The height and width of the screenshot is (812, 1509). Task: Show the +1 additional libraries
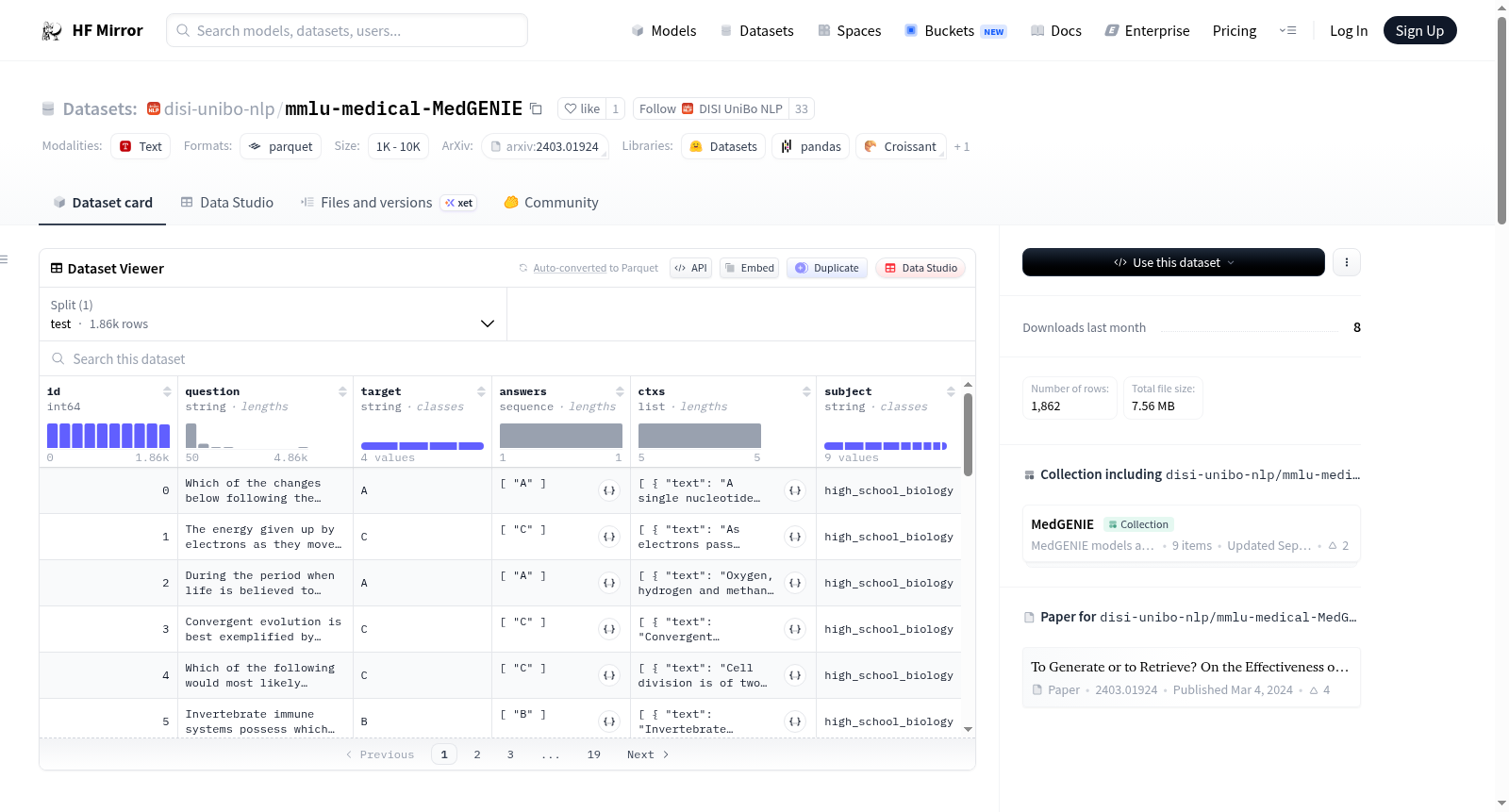pyautogui.click(x=962, y=147)
